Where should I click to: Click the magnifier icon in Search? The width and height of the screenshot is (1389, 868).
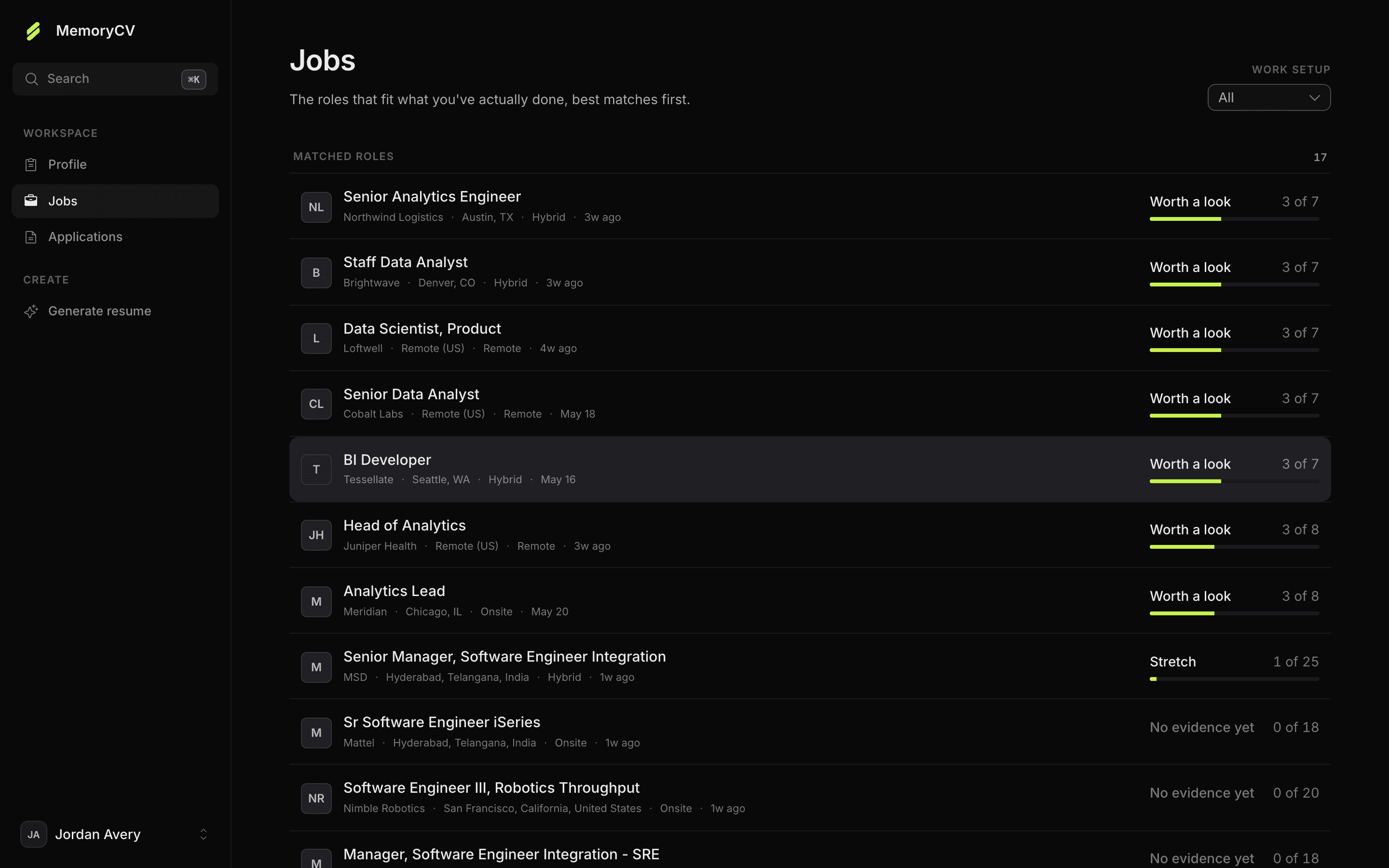[31, 79]
